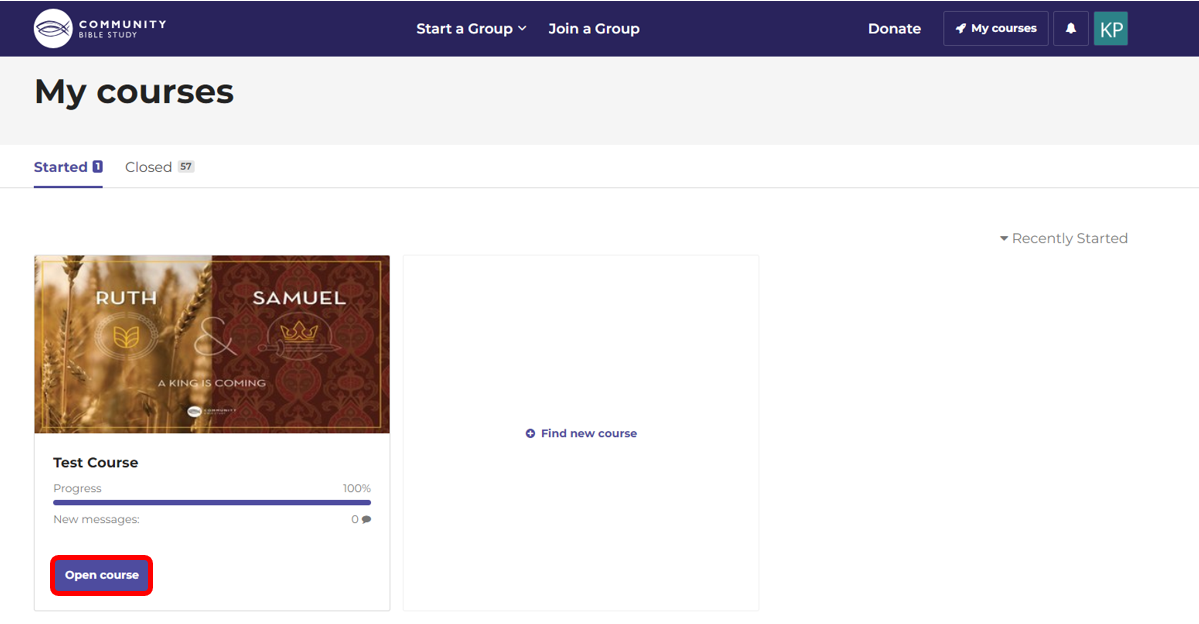Viewport: 1199px width, 624px height.
Task: Click the plus icon beside Find new course
Action: (x=530, y=434)
